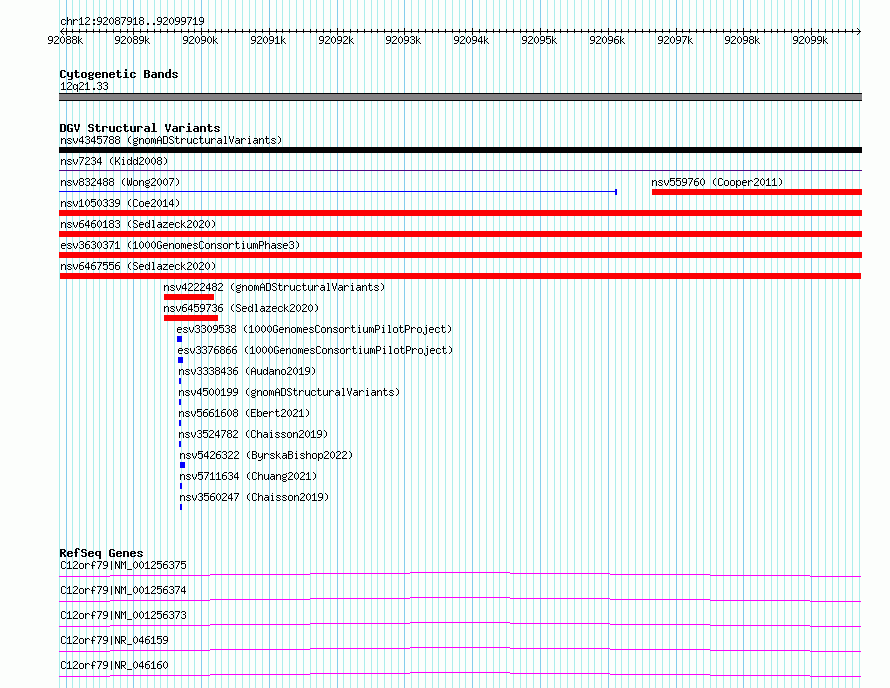Open variant nsv6459736 (Sedlazeck2020) label
Screen dimensions: 890x688
coord(241,308)
